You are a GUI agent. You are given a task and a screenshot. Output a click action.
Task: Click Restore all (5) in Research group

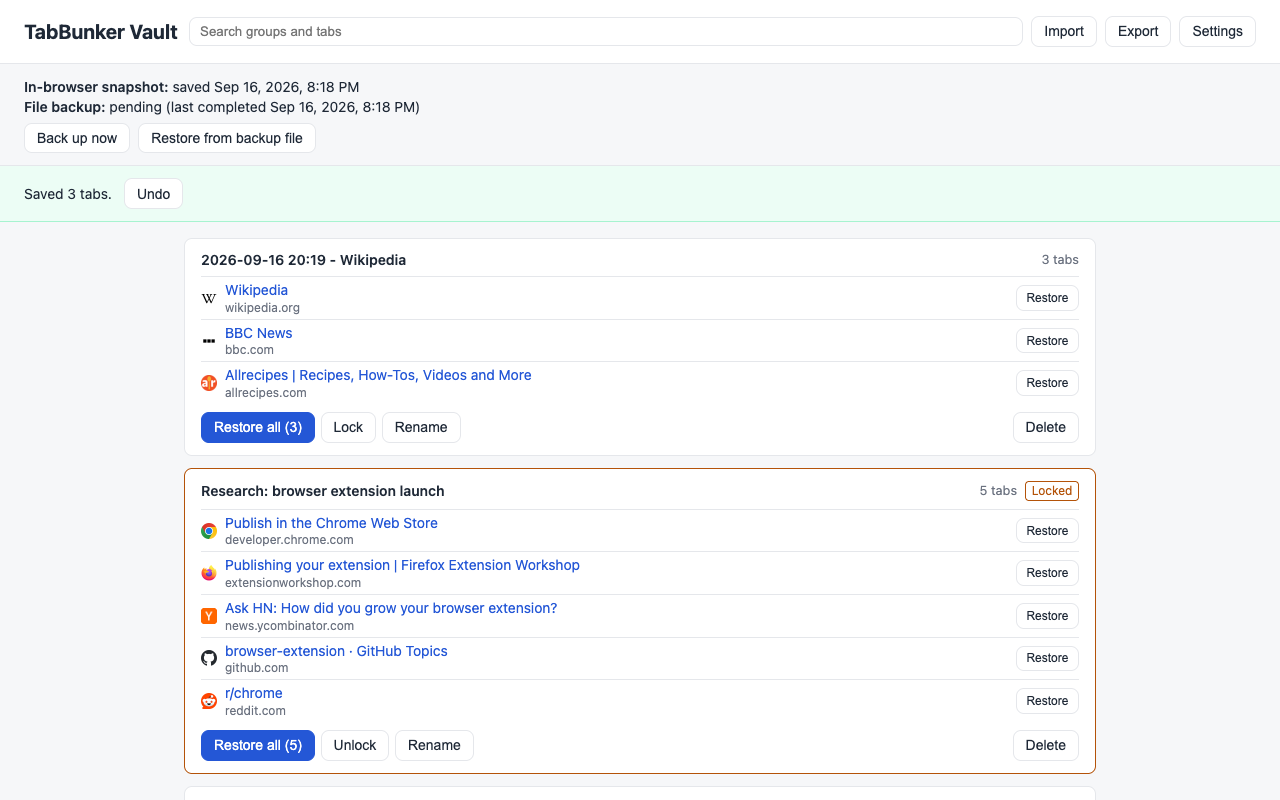point(258,745)
